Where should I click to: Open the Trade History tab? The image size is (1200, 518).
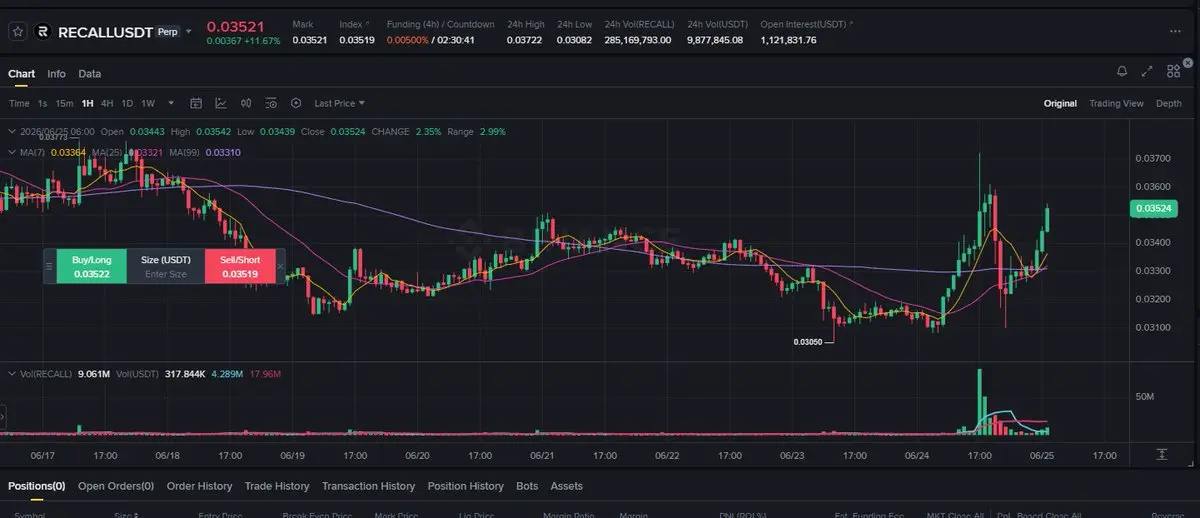click(277, 486)
